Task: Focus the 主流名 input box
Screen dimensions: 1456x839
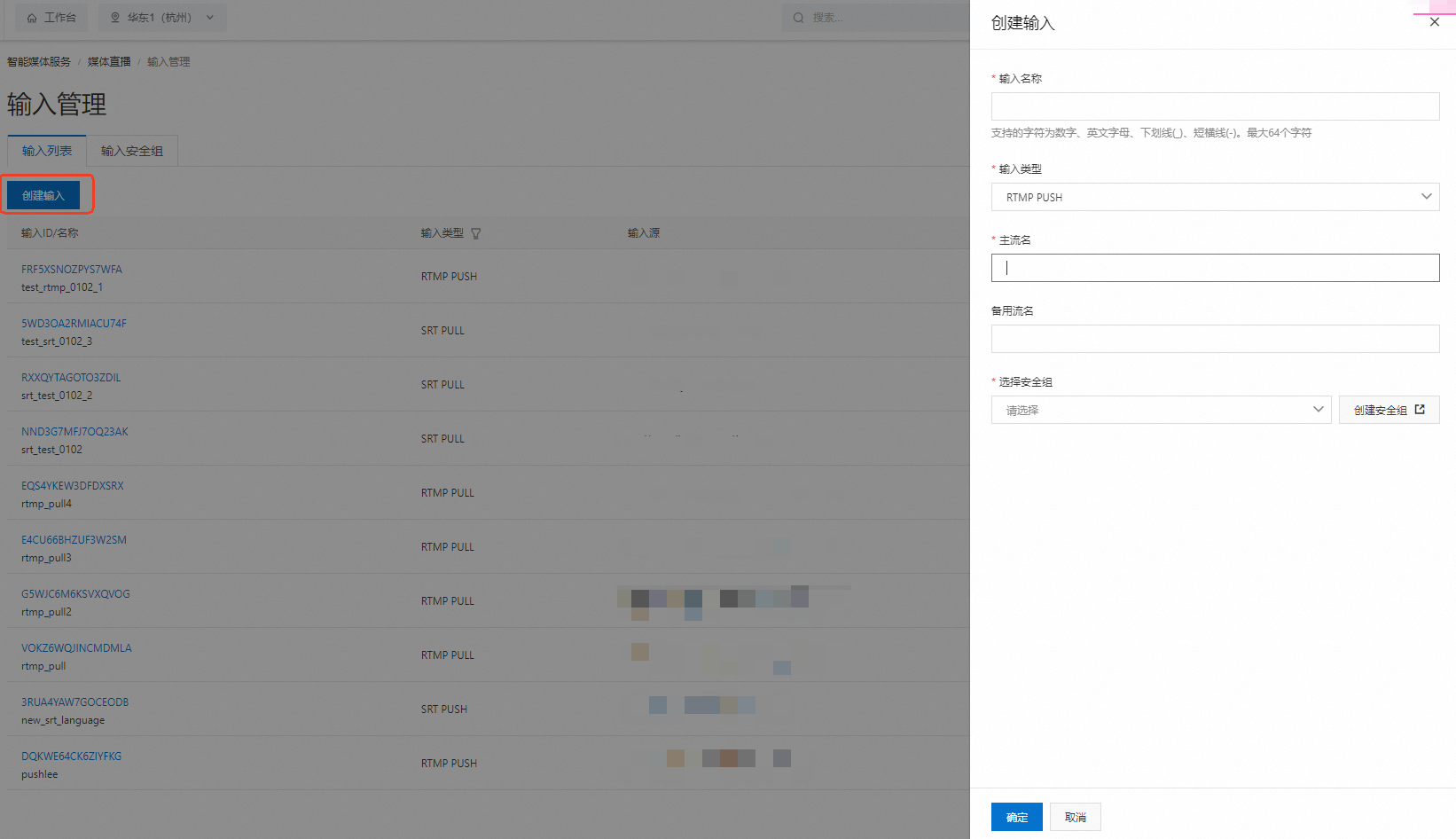Action: [1215, 268]
